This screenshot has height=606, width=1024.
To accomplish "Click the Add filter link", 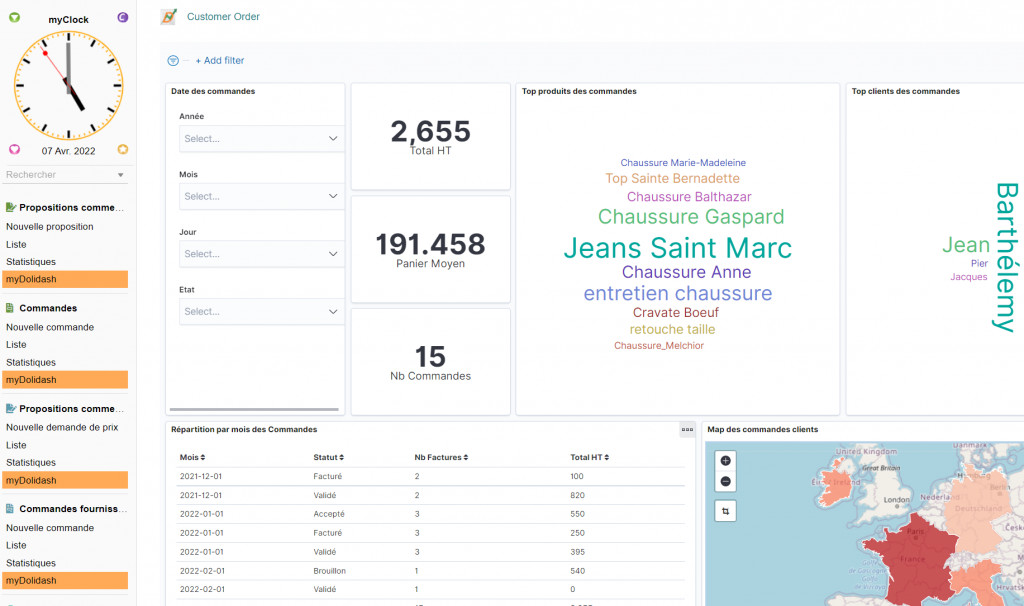I will tap(219, 61).
